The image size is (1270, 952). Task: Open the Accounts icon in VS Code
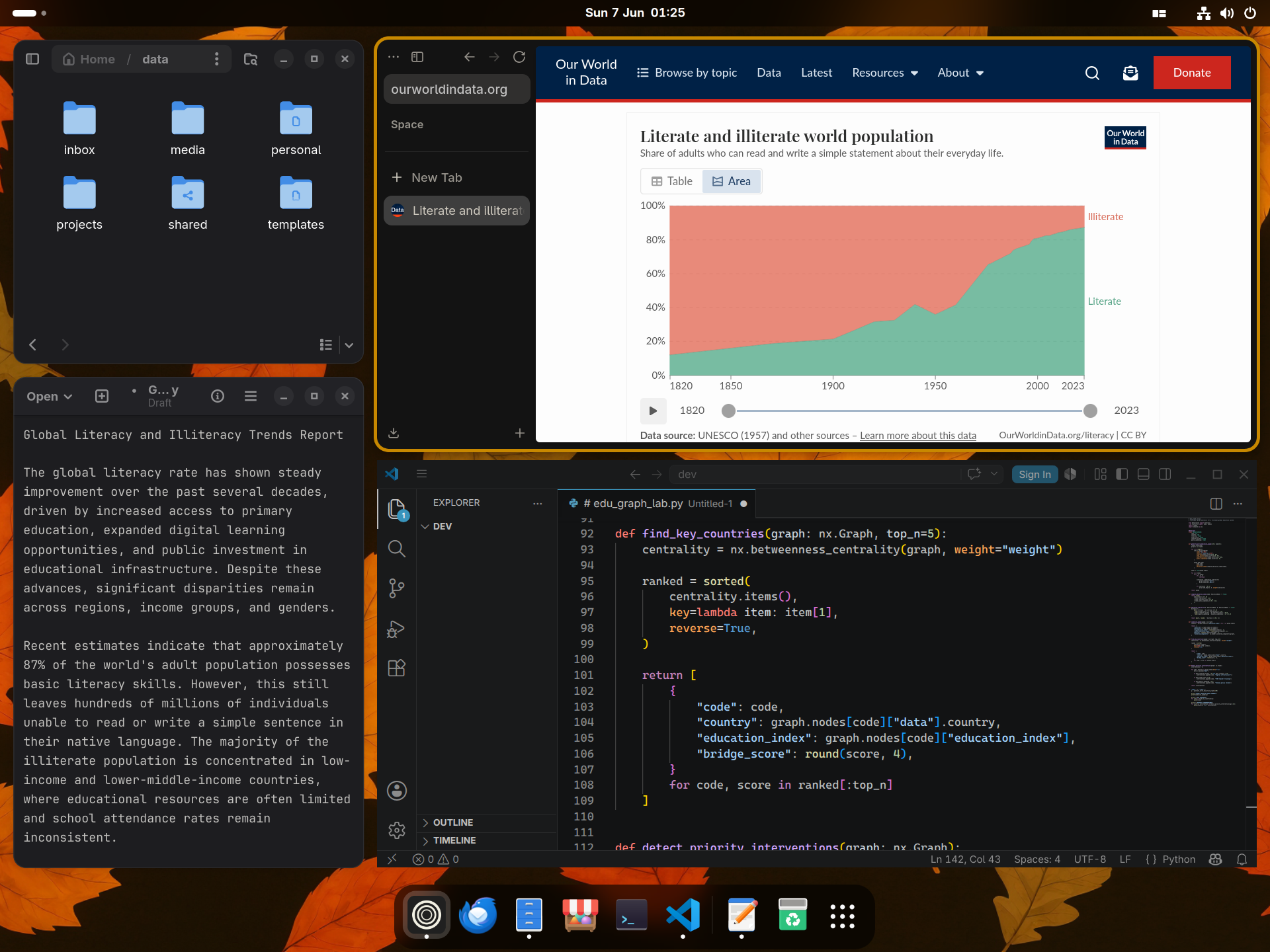click(397, 791)
